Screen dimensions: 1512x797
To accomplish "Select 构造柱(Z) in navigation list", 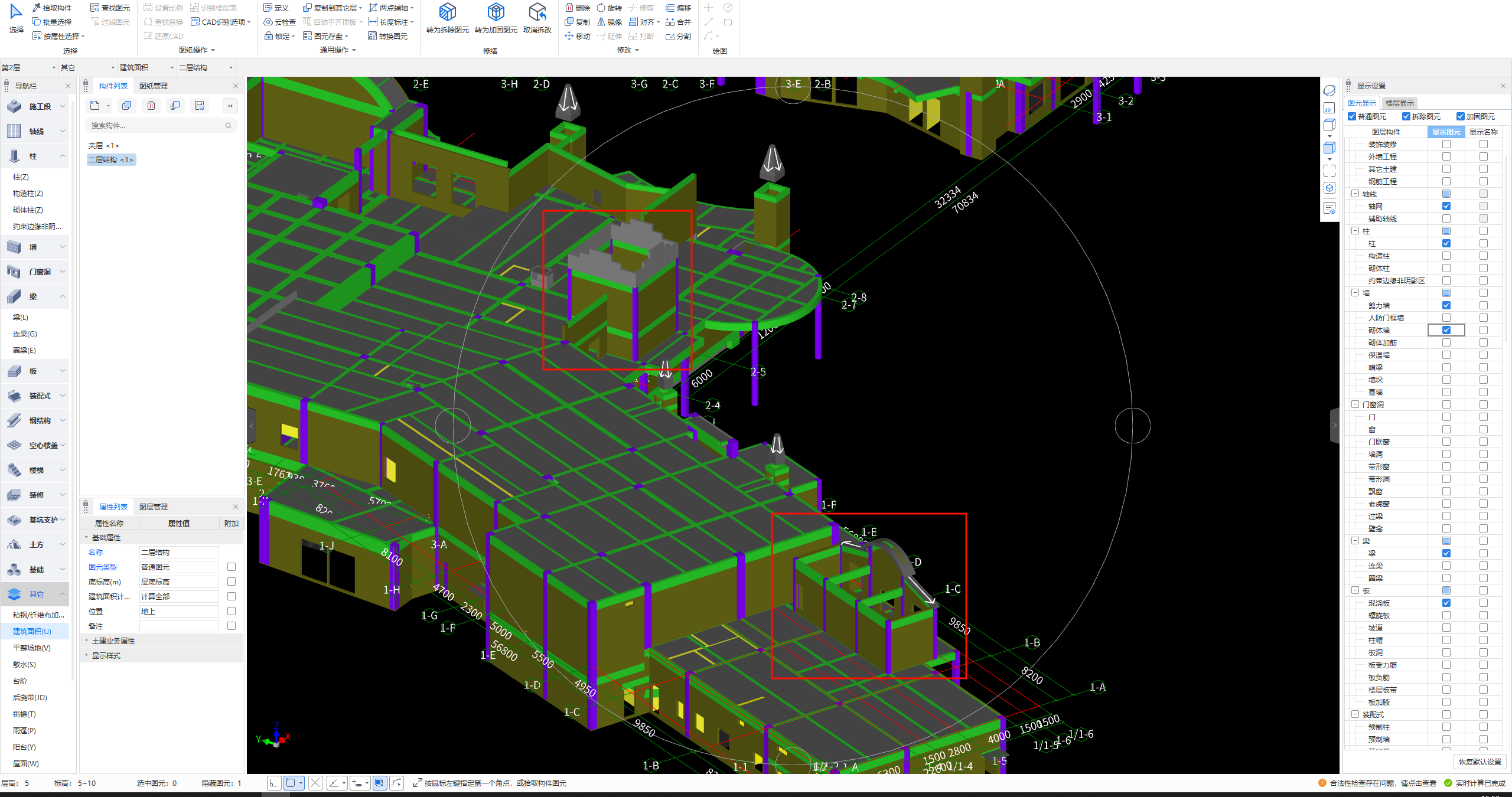I will pos(28,193).
